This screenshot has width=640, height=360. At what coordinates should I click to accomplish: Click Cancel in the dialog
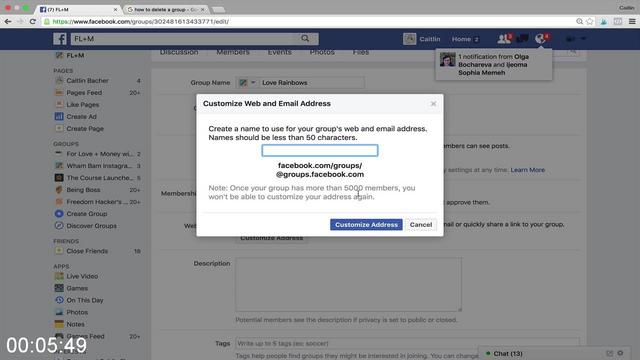(421, 224)
